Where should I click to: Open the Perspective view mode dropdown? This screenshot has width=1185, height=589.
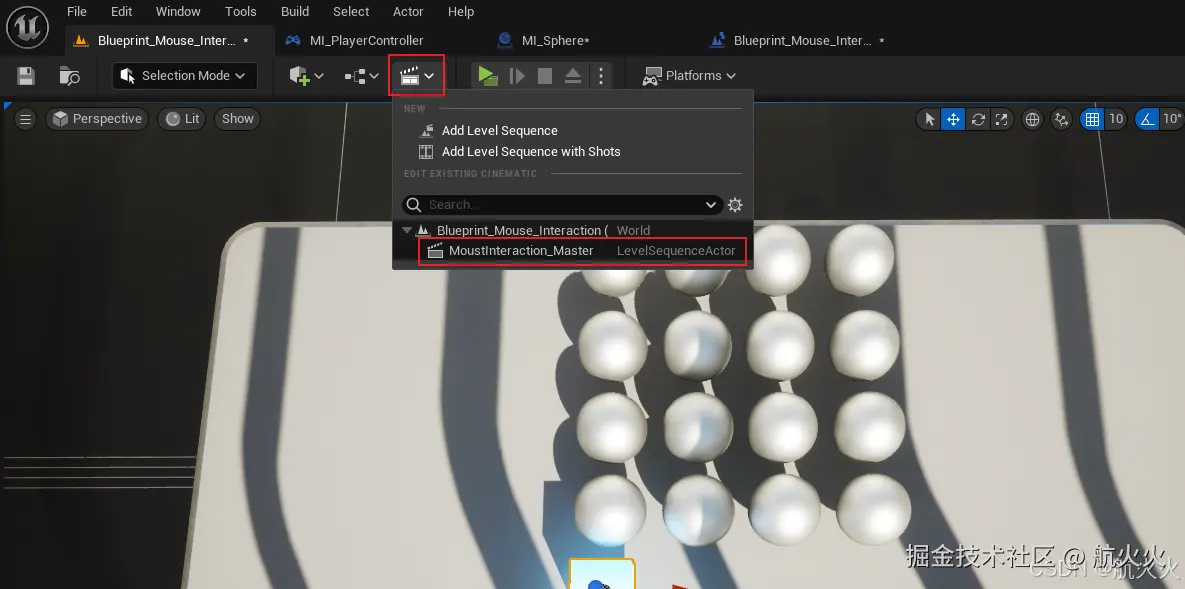click(x=97, y=119)
